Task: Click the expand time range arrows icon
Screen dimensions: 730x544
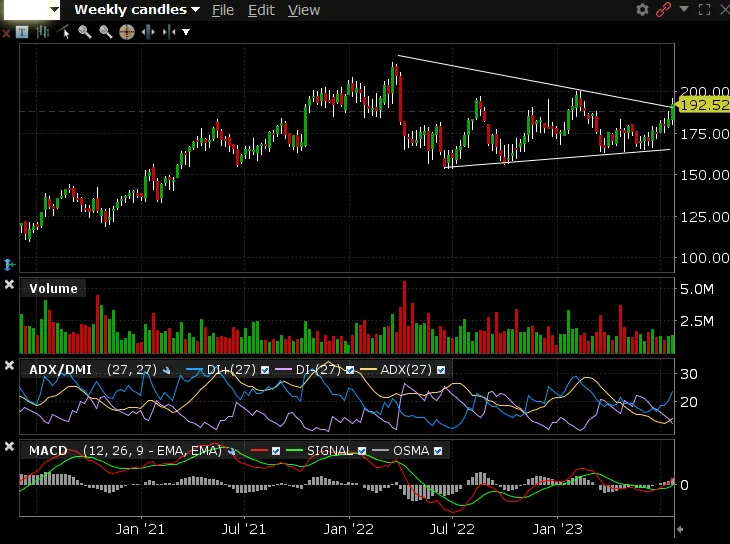Action: [x=148, y=32]
